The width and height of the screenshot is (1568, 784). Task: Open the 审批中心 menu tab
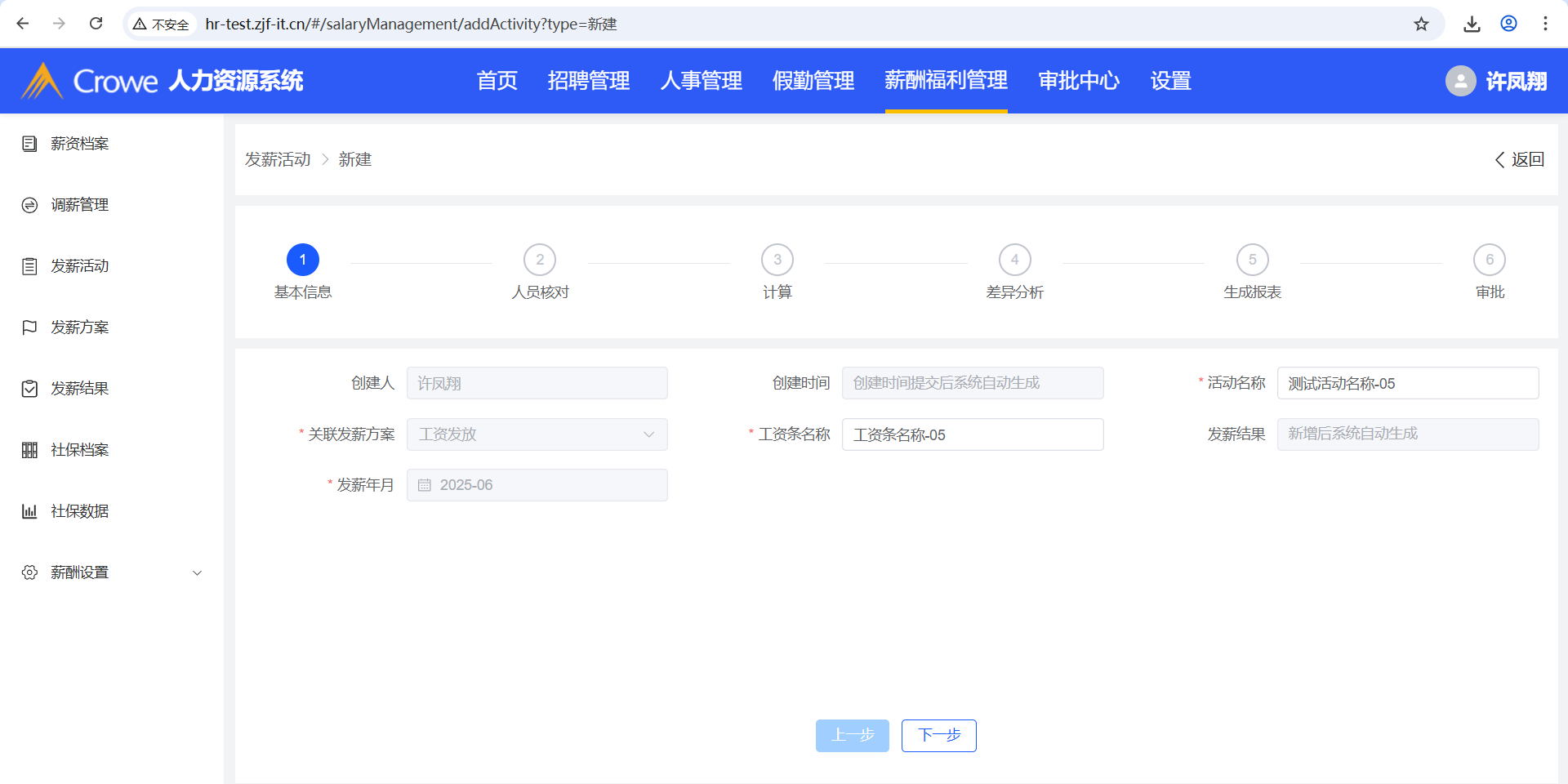pos(1078,81)
